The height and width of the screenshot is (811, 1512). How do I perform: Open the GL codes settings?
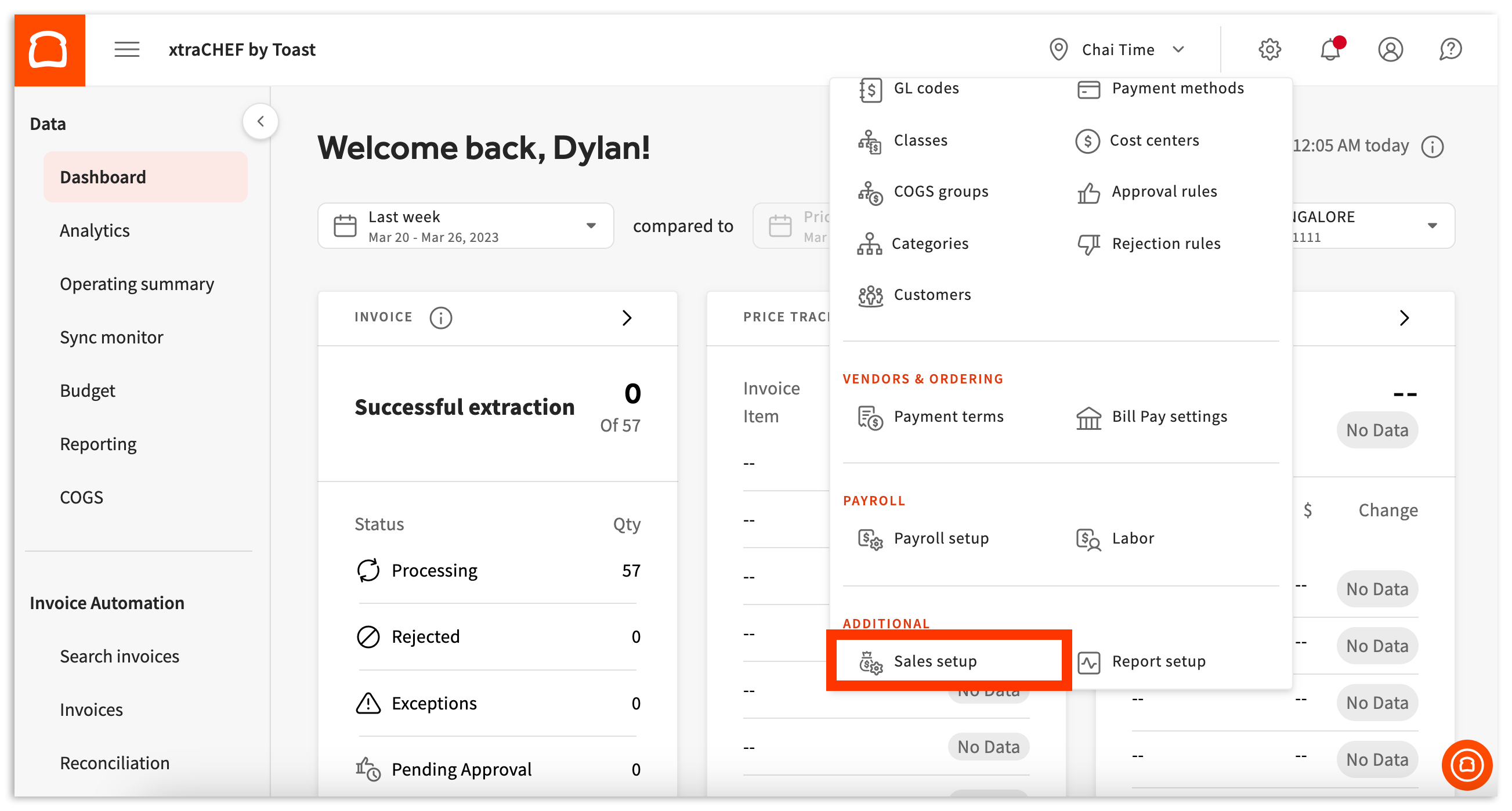click(925, 89)
